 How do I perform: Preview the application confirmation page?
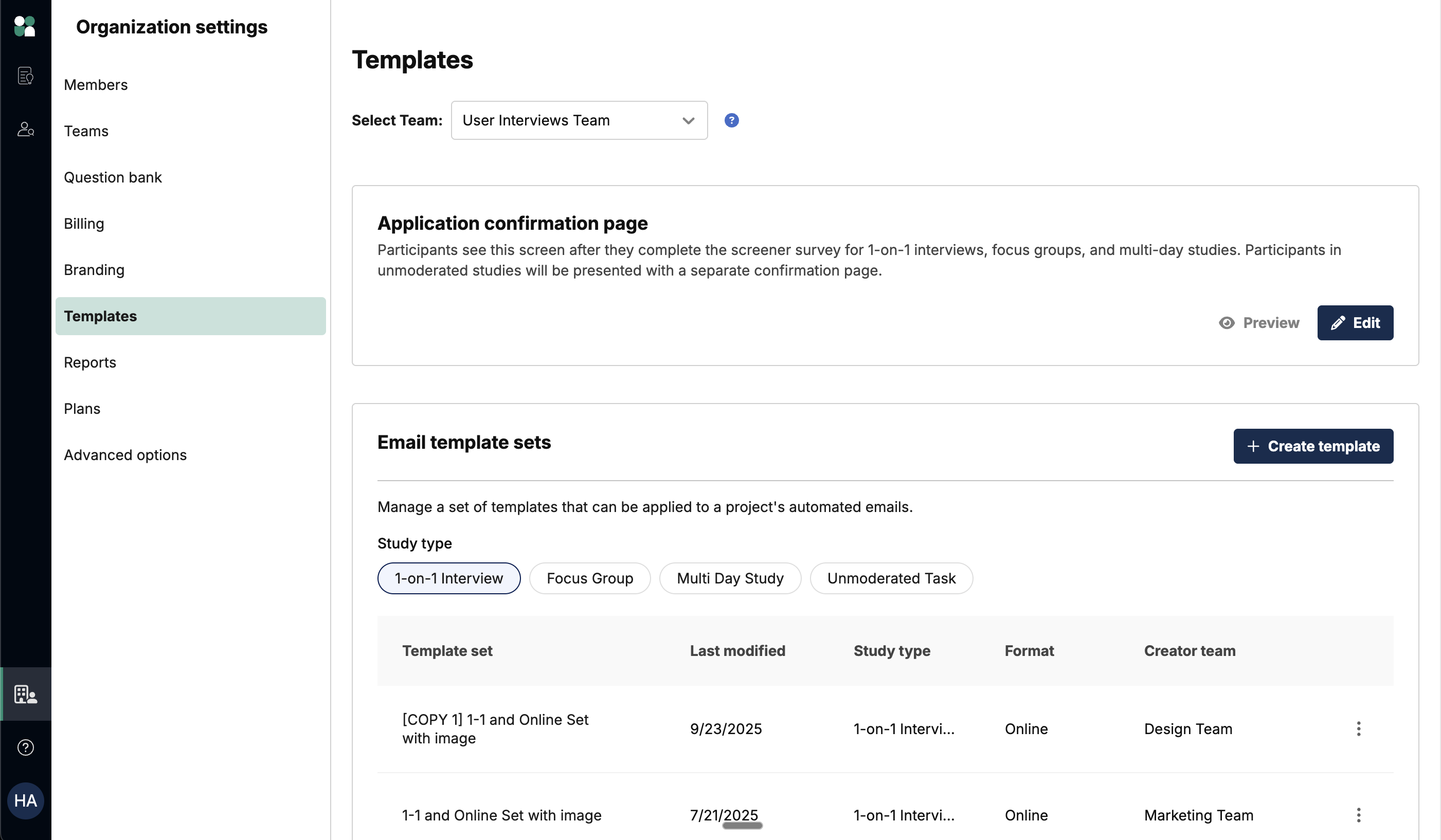1258,323
